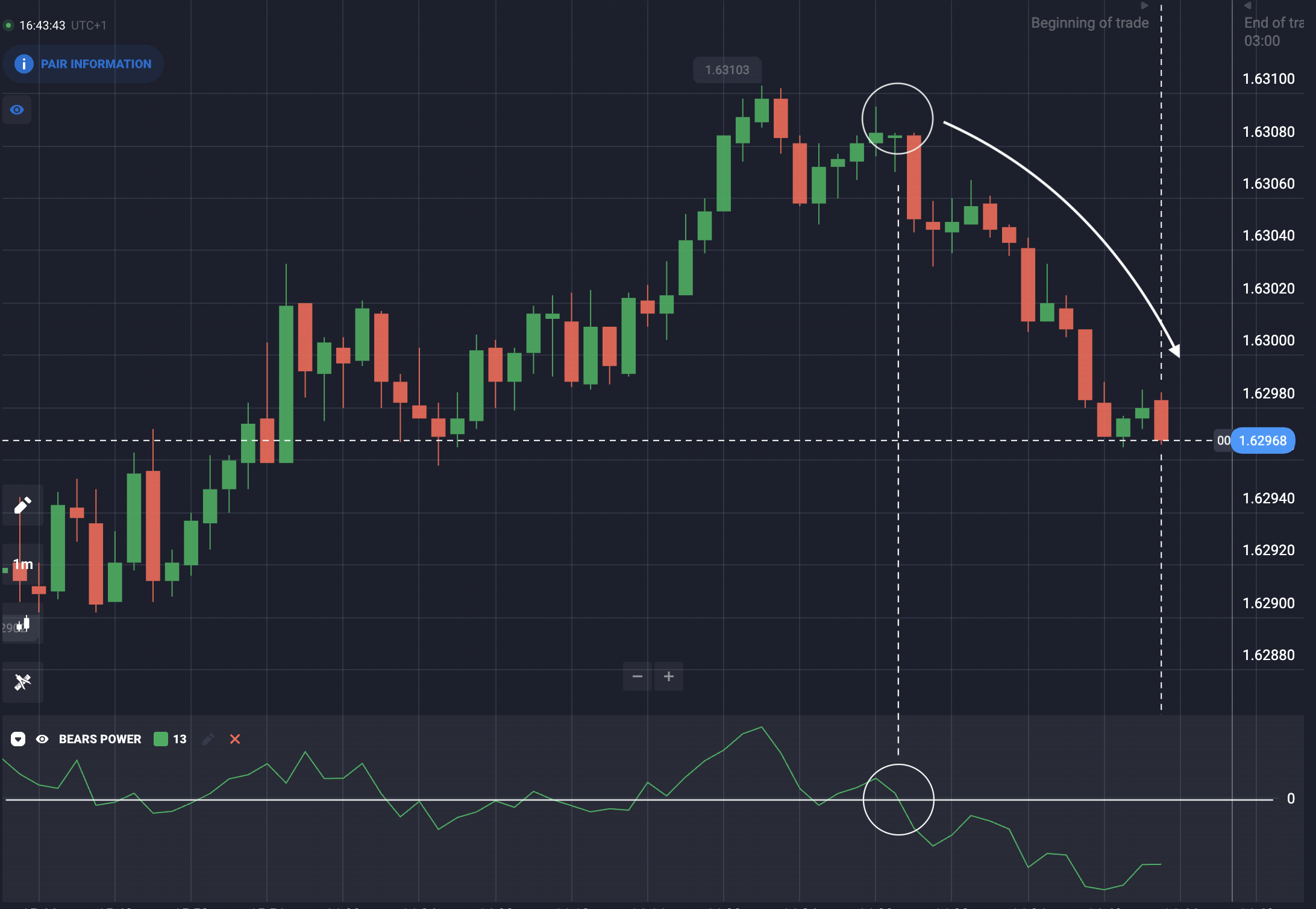Remove Bears Power indicator with red X

coord(235,739)
